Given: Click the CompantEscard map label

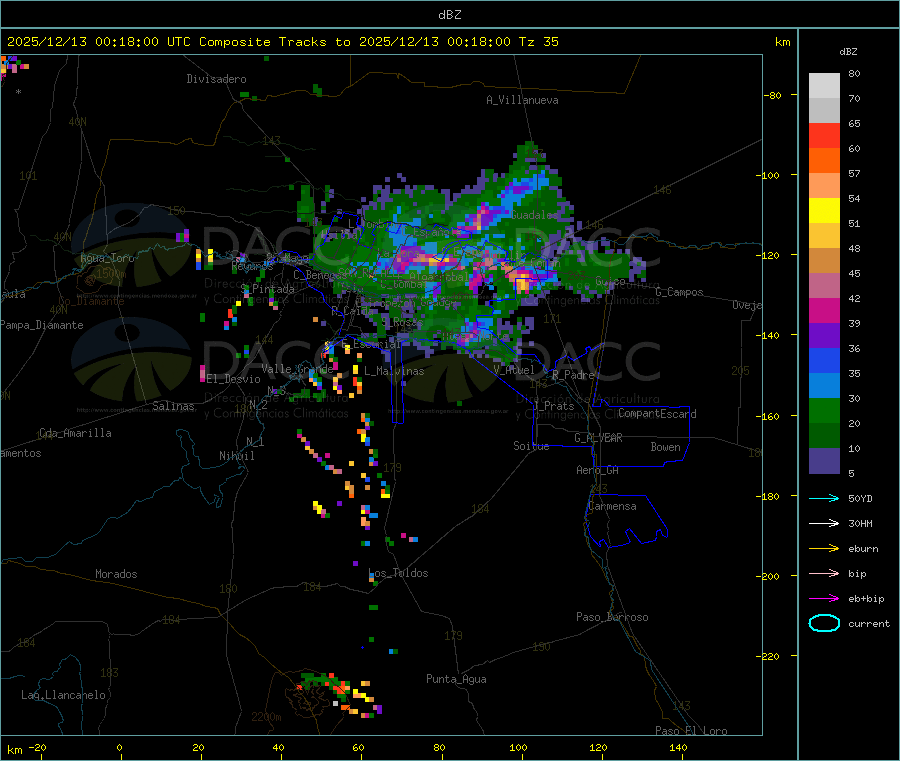Looking at the screenshot, I should pyautogui.click(x=657, y=413).
